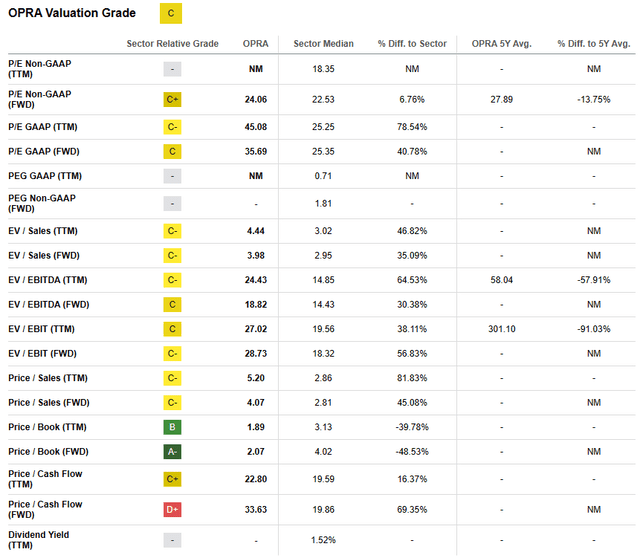Open the P/E GAAP (TTM) metric label
Screen dimensions: 640x558
(x=43, y=127)
